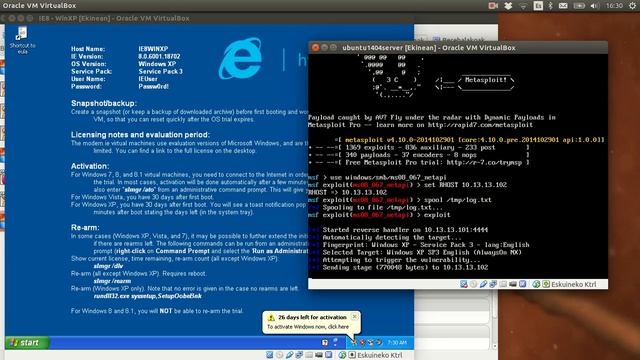Click the XP taskbar clock showing 7:30 AM
This screenshot has height=360, width=640.
tap(397, 342)
